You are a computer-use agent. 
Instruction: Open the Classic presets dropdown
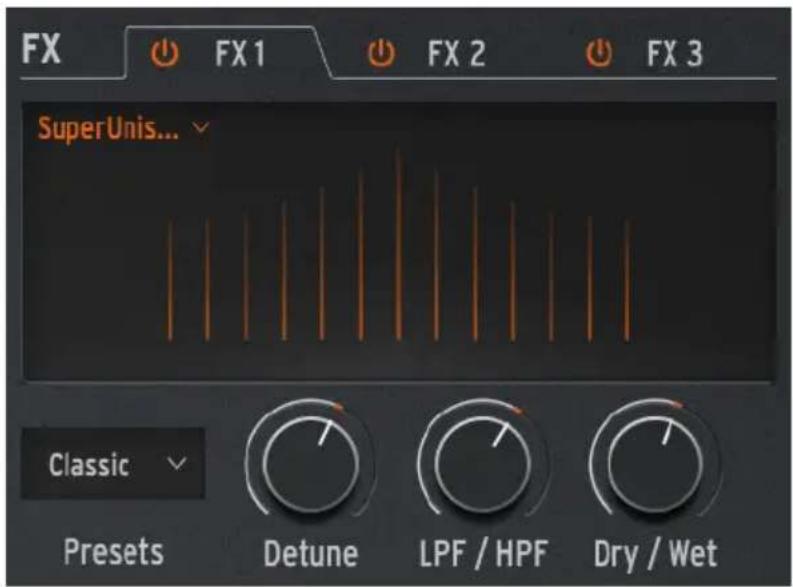113,464
